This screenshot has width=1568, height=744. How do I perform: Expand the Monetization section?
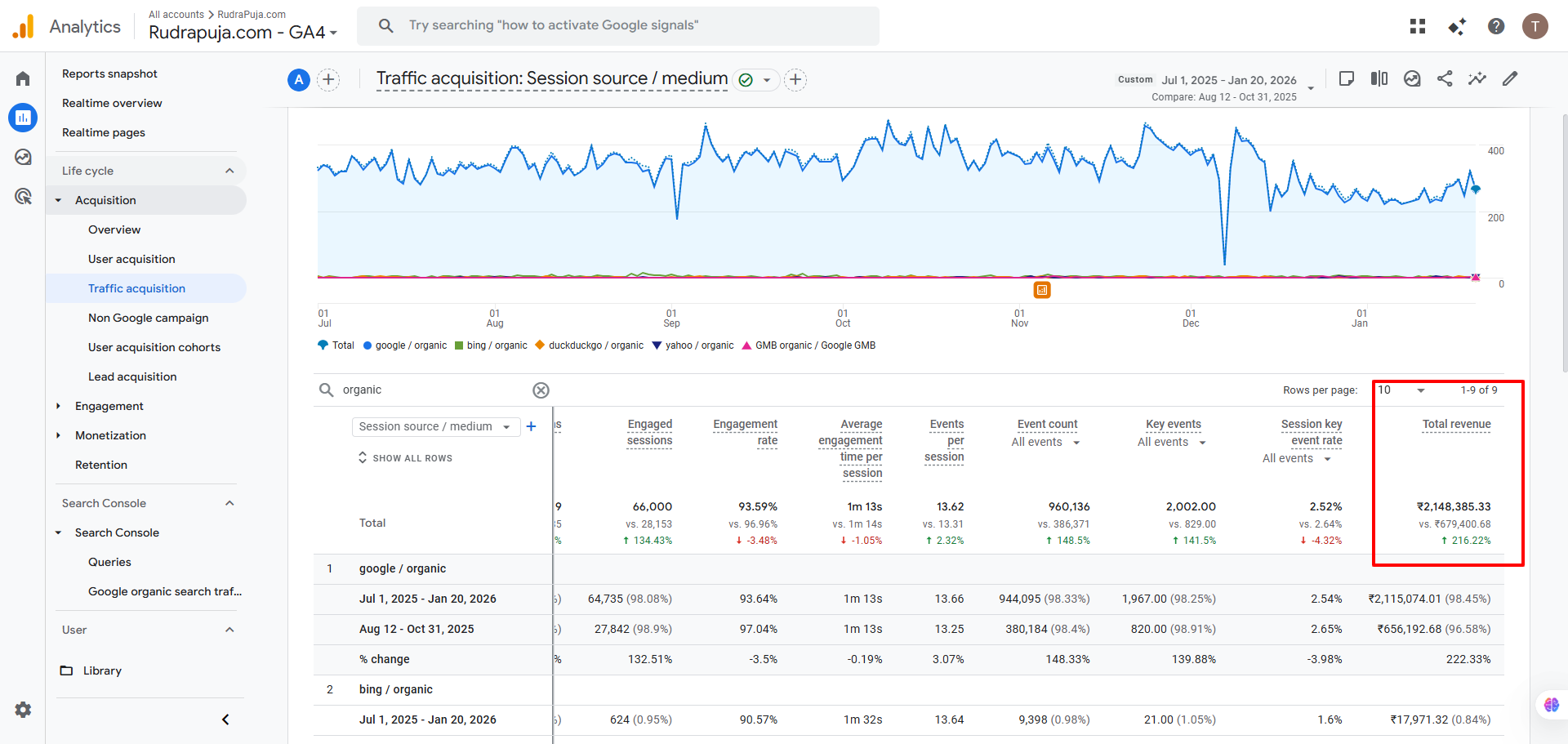click(58, 435)
